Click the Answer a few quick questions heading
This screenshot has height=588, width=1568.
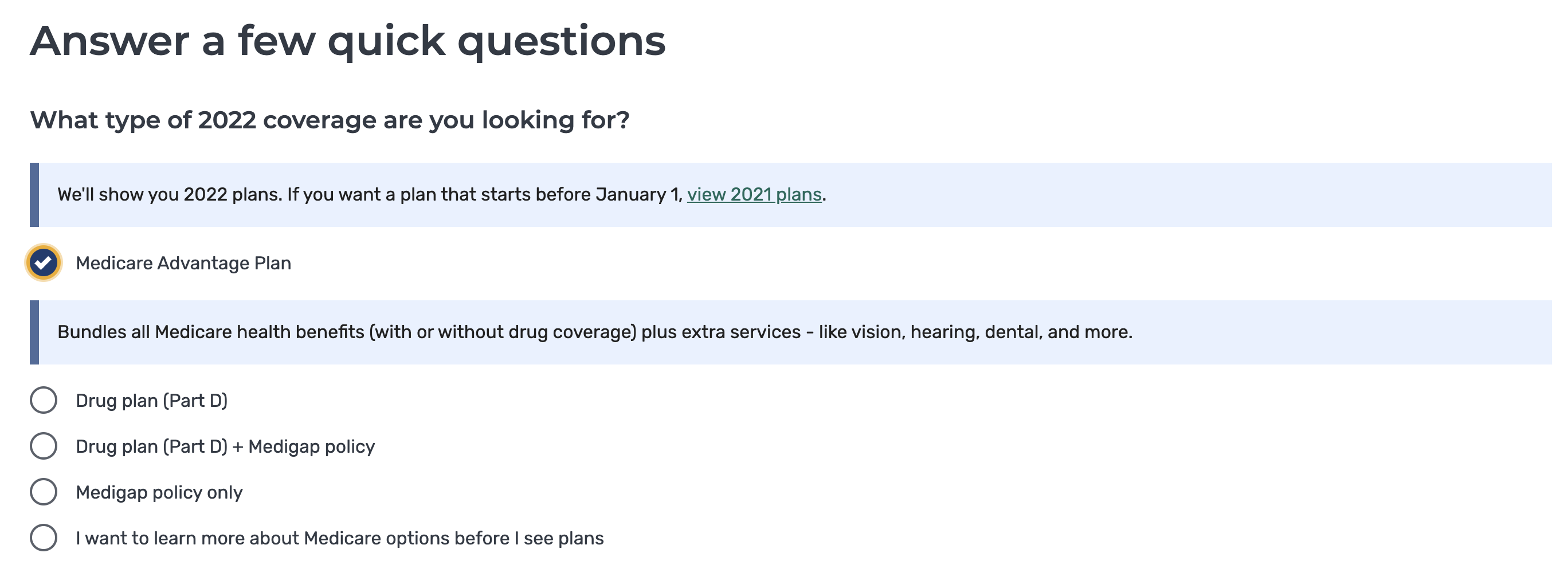347,41
